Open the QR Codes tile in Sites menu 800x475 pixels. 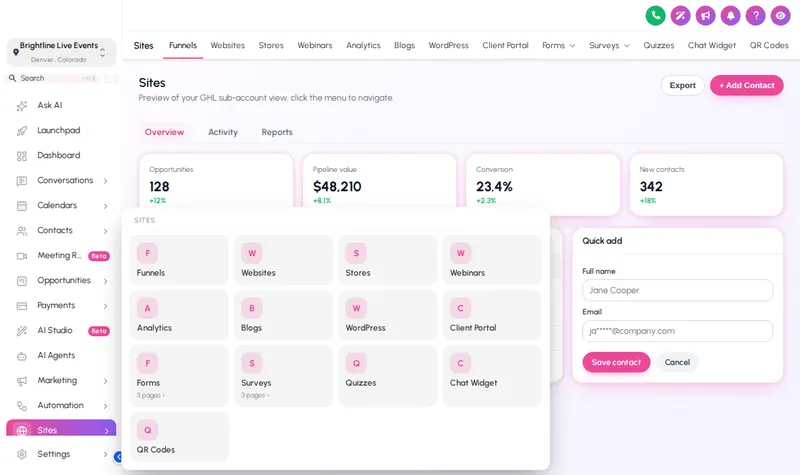tap(179, 437)
